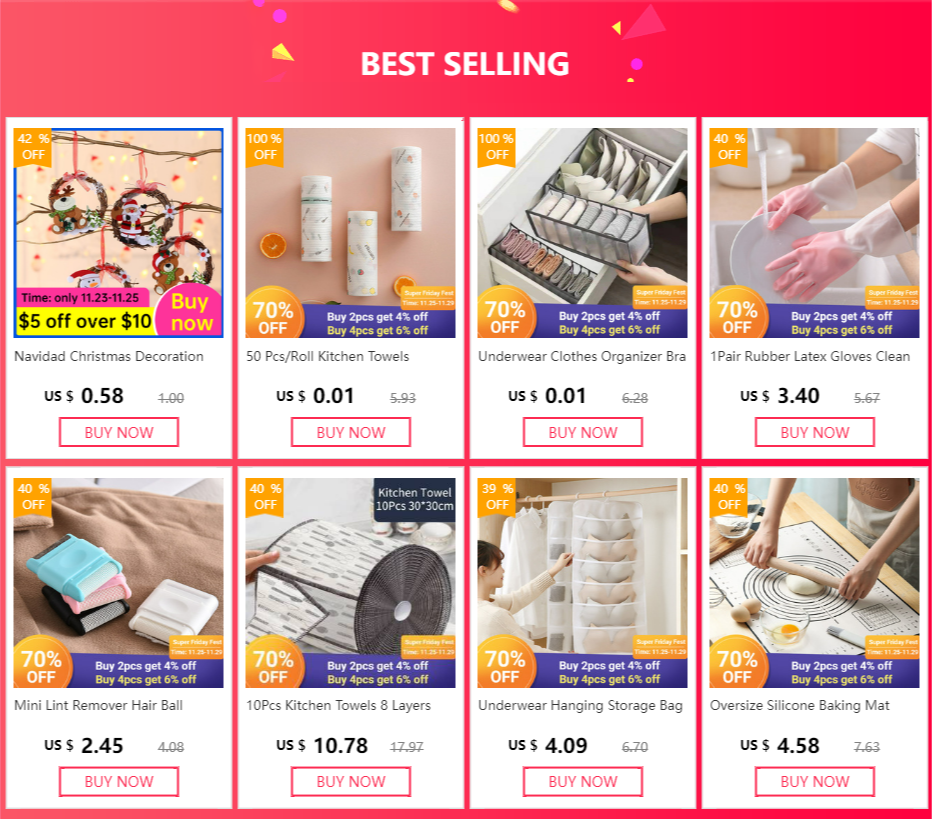The height and width of the screenshot is (819, 932).
Task: Click BUY NOW for the Oversize Silicone Baking Mat
Action: click(x=815, y=782)
